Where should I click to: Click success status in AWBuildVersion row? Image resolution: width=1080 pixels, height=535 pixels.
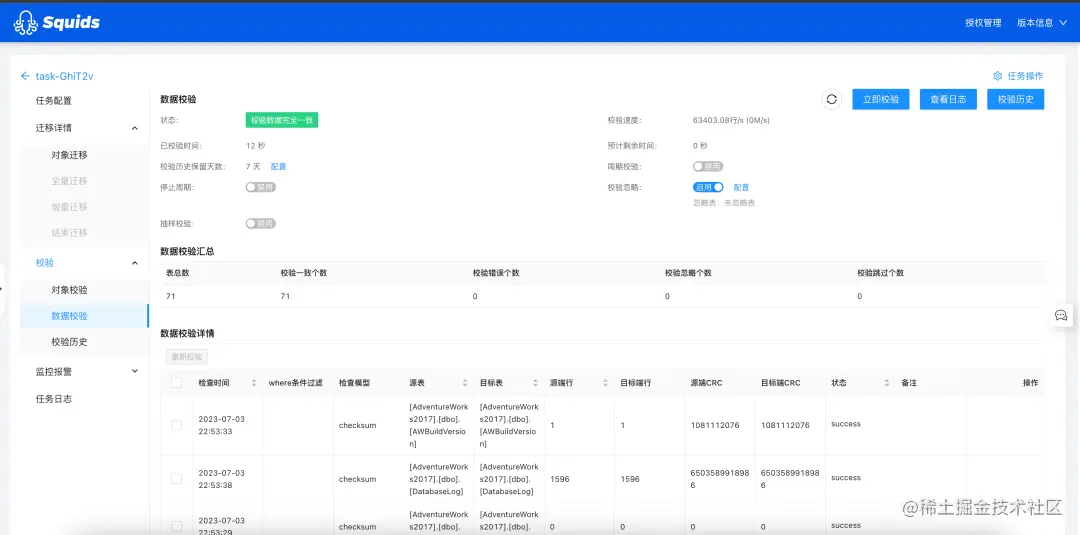coord(846,424)
